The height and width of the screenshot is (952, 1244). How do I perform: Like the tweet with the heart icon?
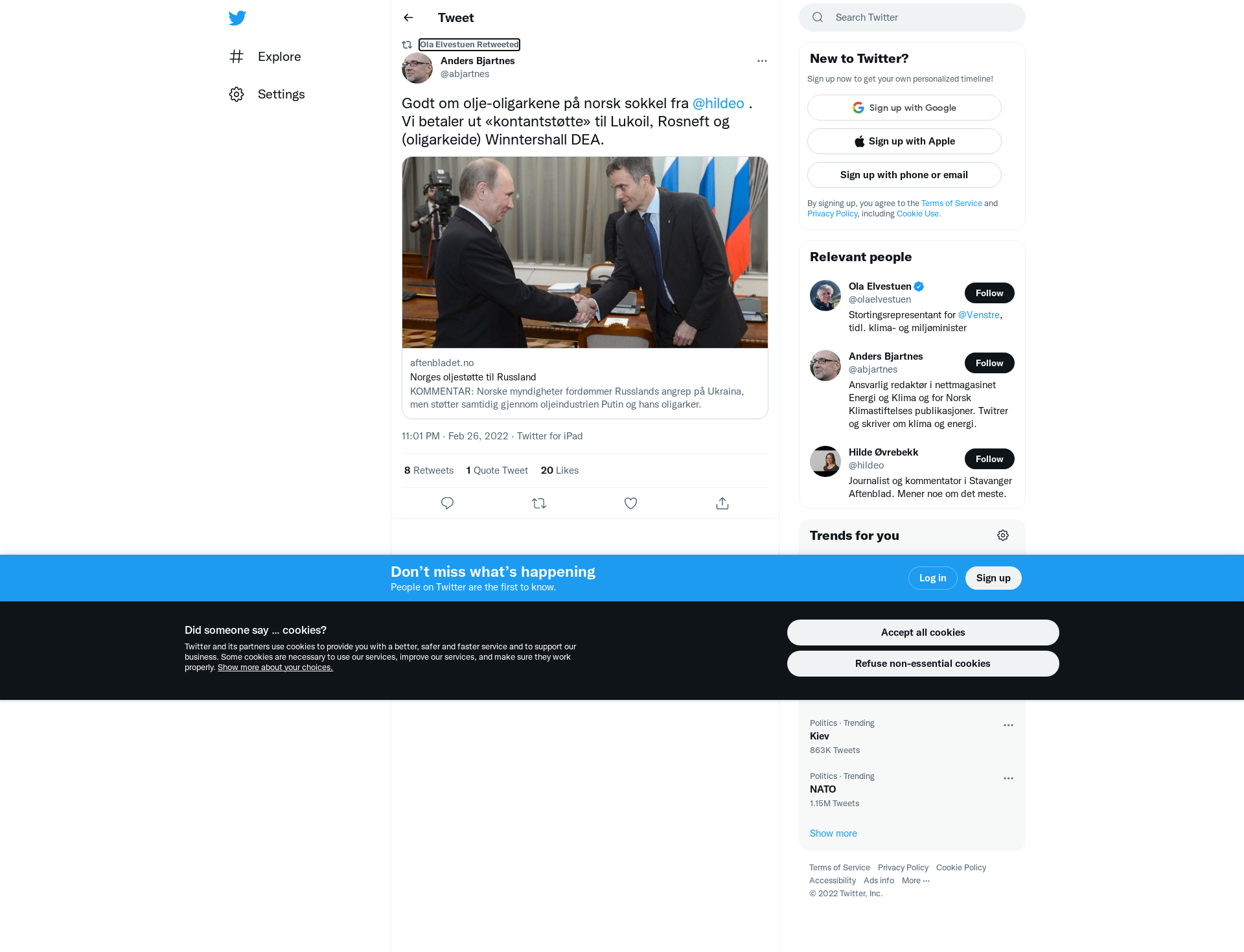(630, 503)
